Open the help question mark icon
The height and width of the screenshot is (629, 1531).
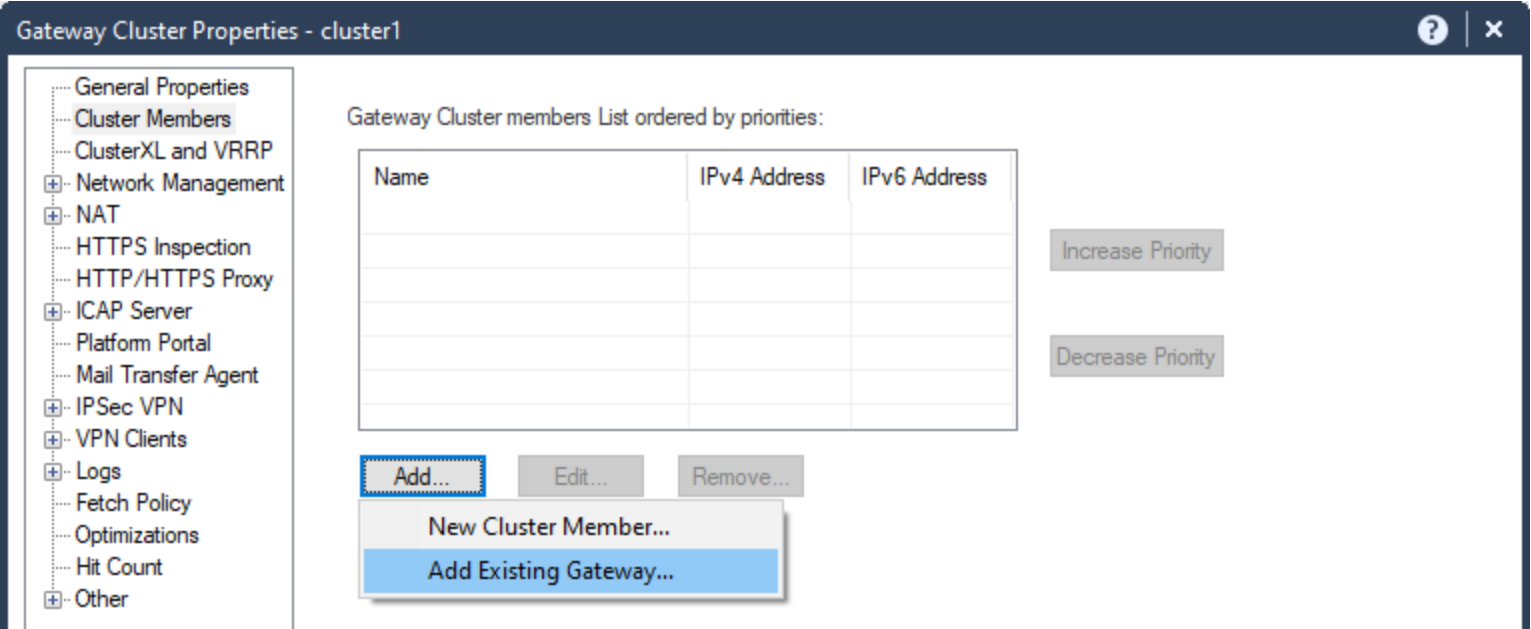[x=1433, y=31]
